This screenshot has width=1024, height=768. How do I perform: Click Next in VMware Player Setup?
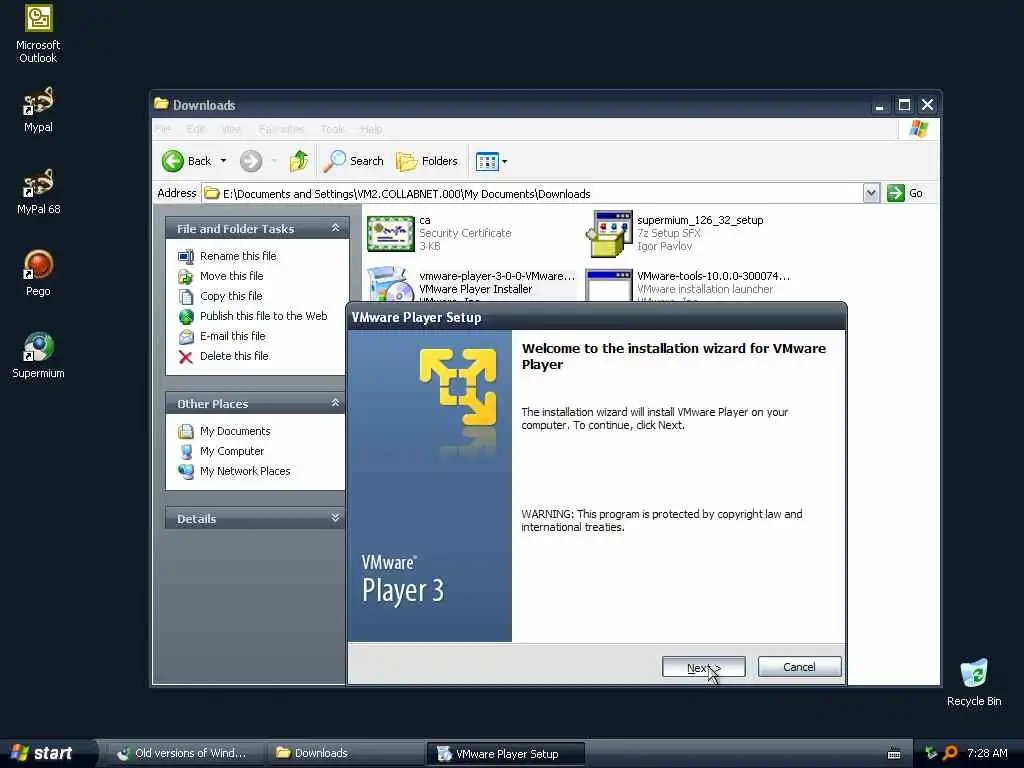703,667
